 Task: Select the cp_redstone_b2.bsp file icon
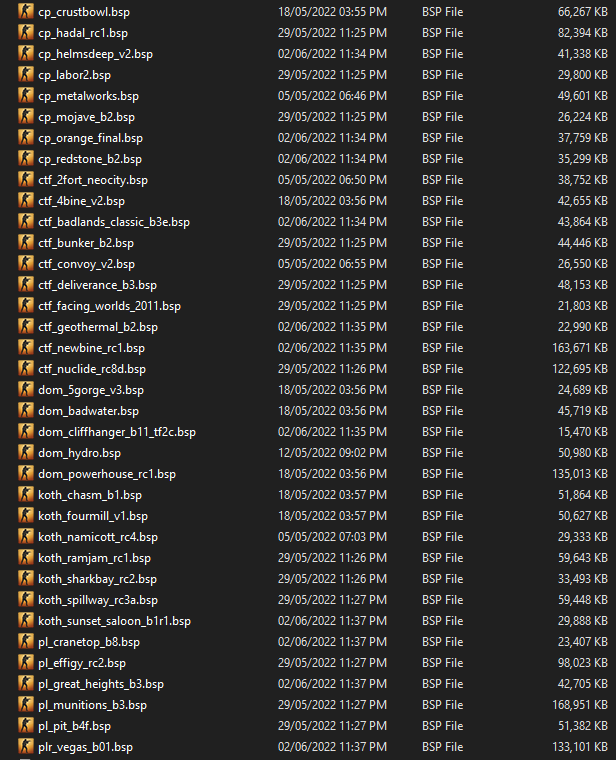coord(26,158)
